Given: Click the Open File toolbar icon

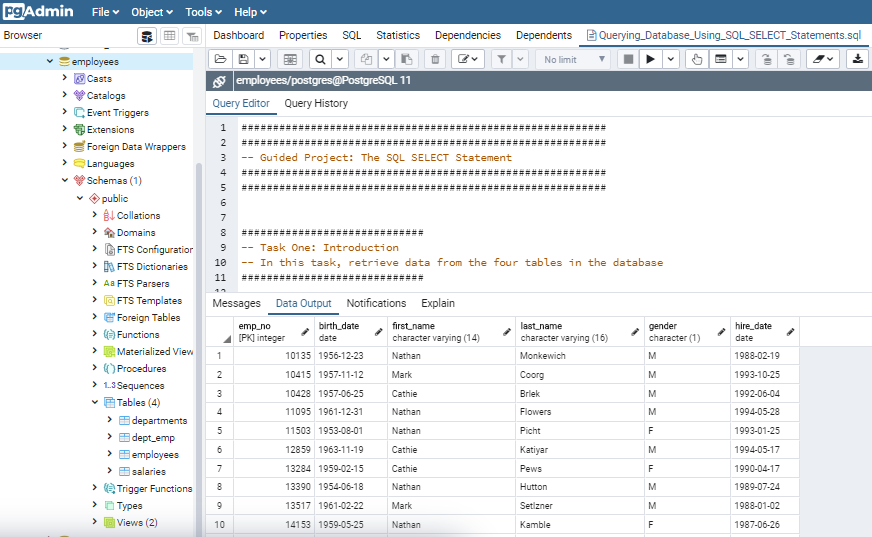Looking at the screenshot, I should [221, 59].
